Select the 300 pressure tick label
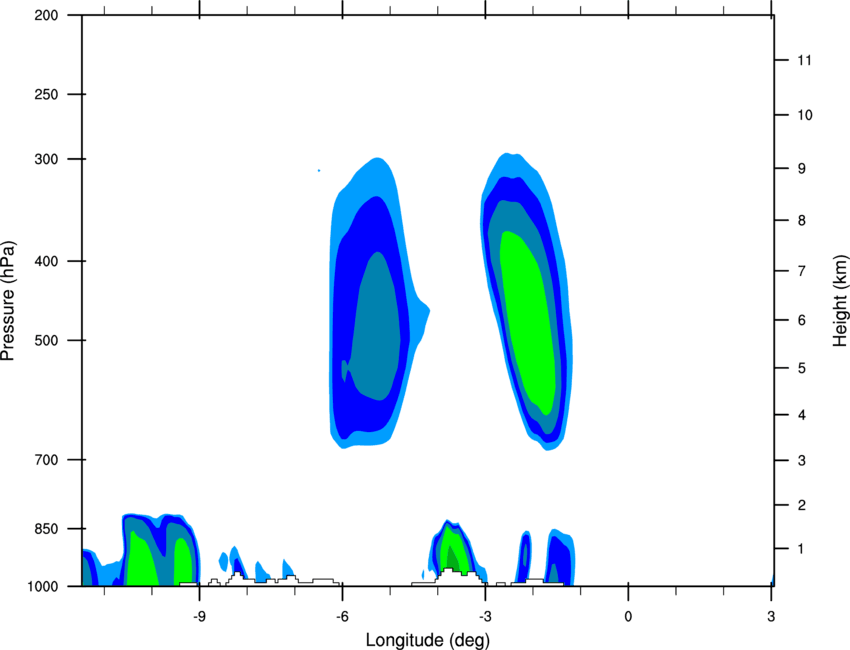Viewport: 850px width, 650px height. point(46,159)
